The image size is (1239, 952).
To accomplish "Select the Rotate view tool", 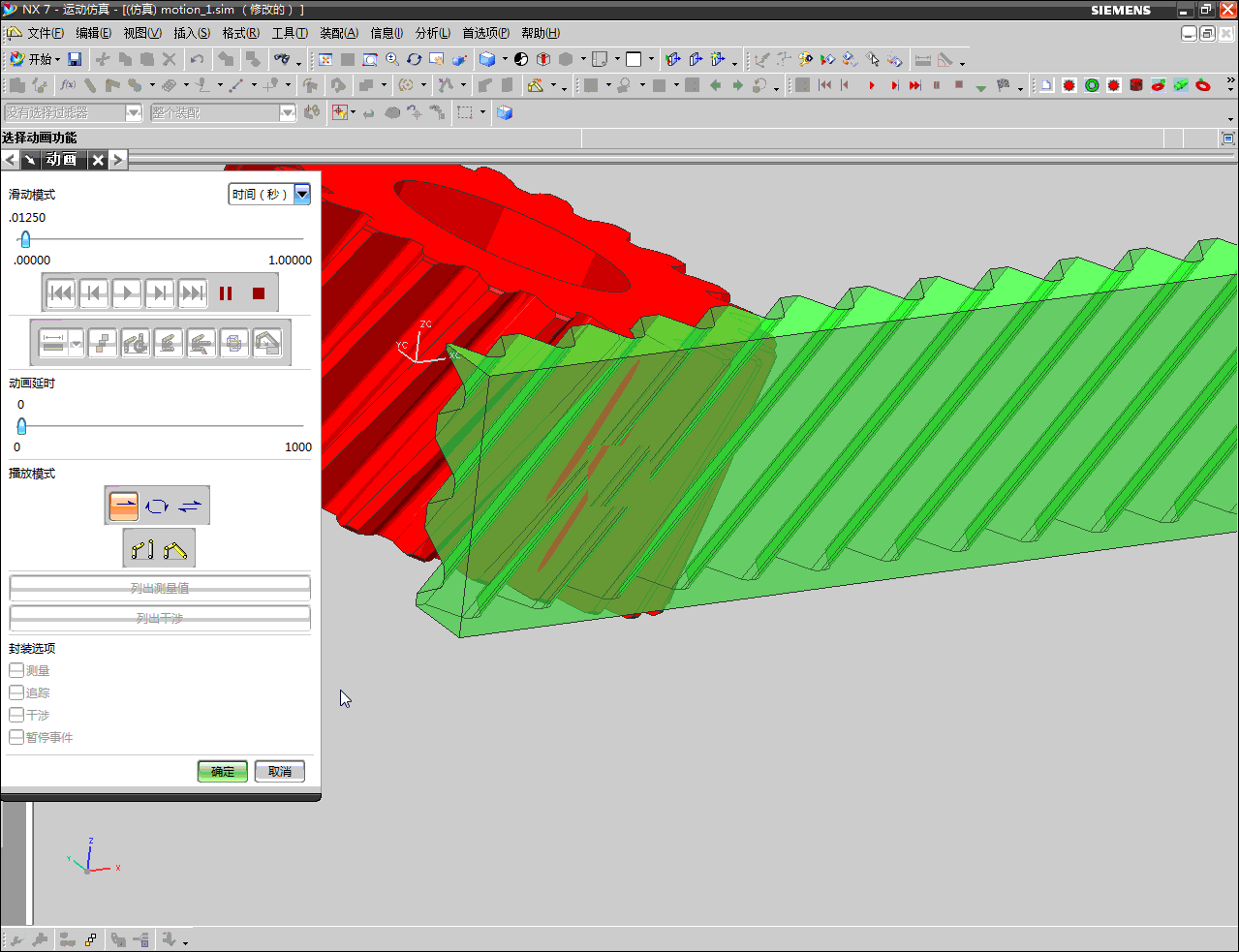I will [x=415, y=59].
